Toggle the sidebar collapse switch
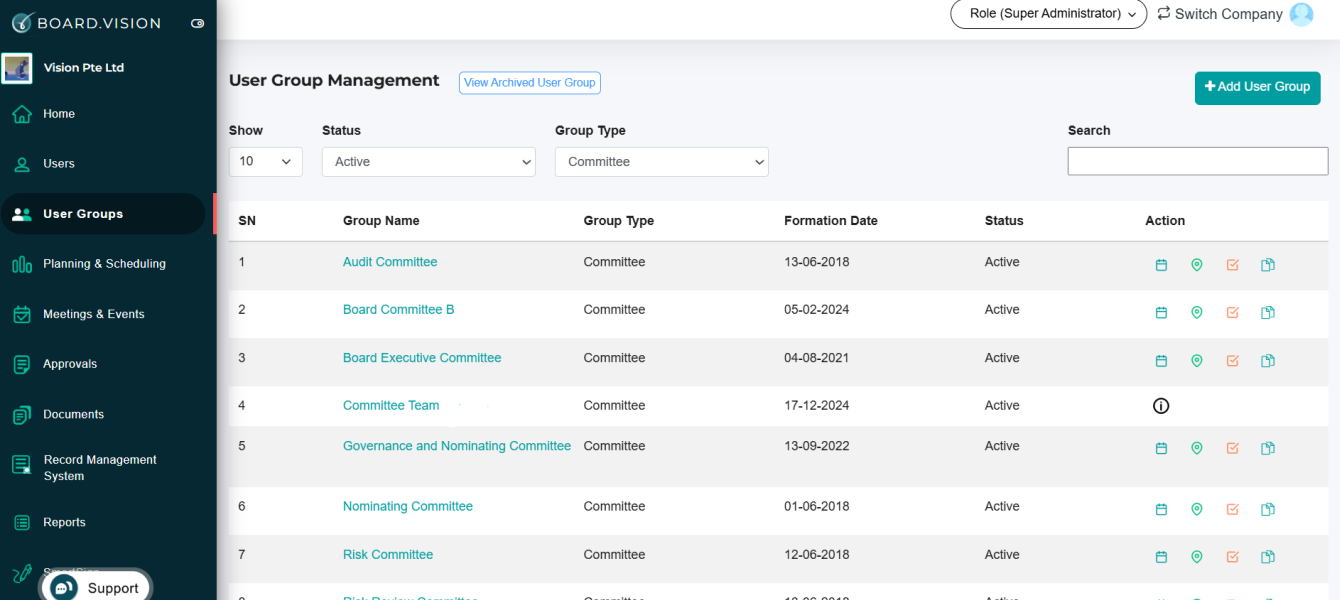Viewport: 1340px width, 600px height. pos(197,23)
